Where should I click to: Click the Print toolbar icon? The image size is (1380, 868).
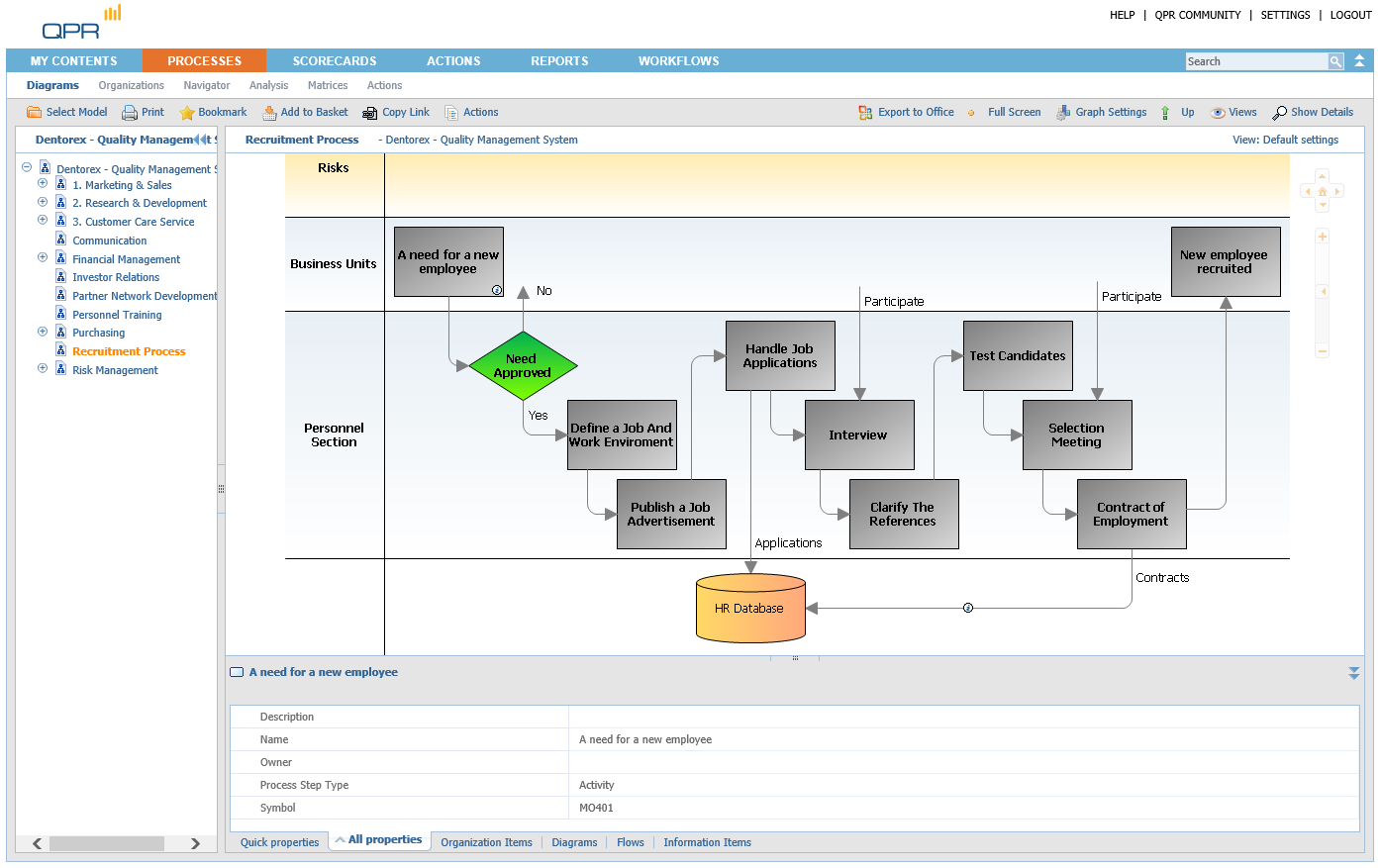[x=130, y=113]
